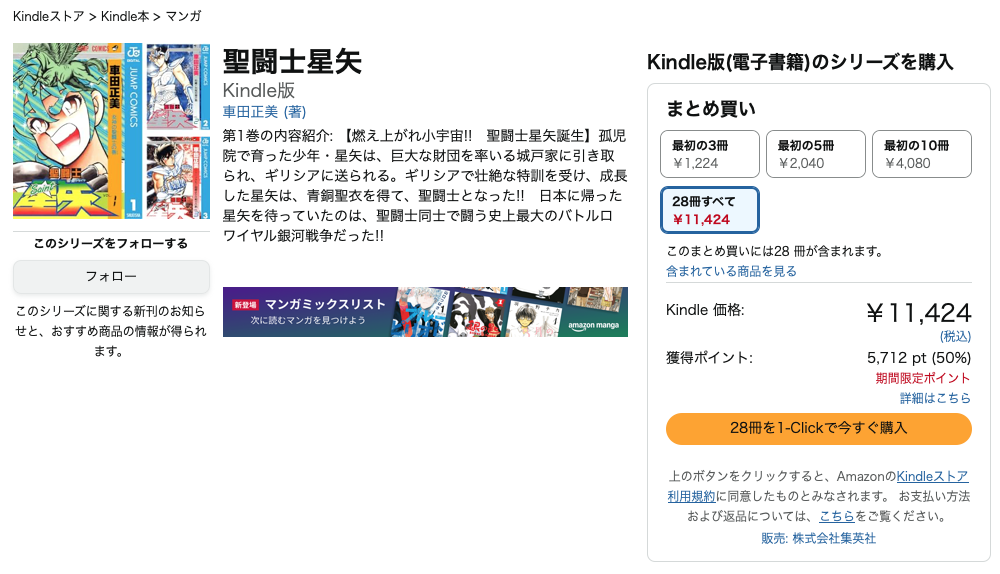This screenshot has height=574, width=1000.
Task: Buy now with 28冊を1-Click button
Action: 819,429
